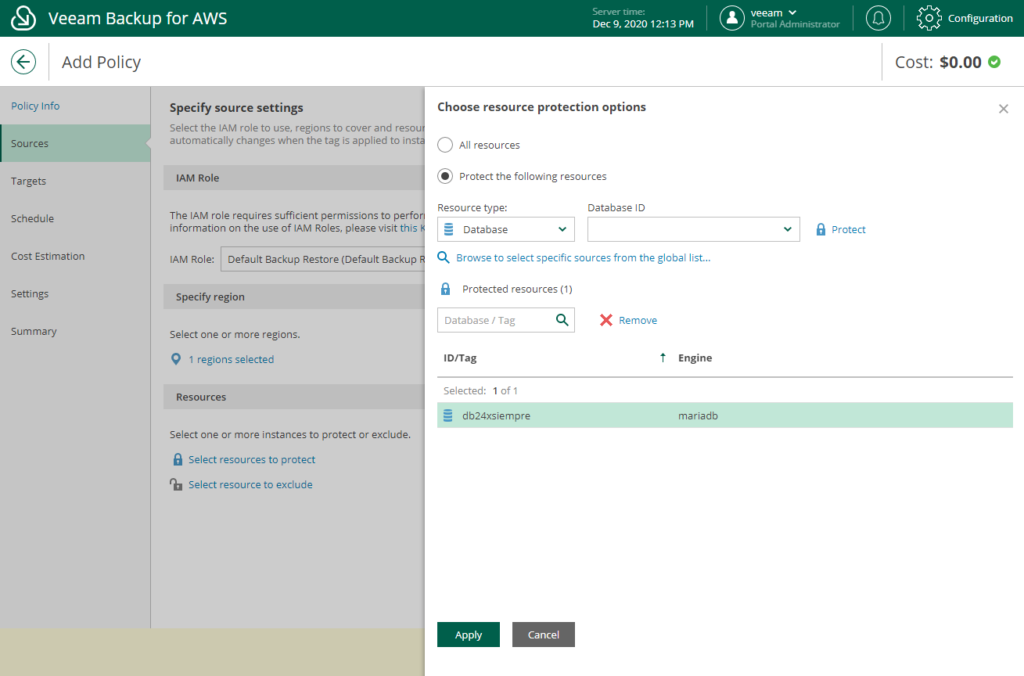
Task: Click Select resource to exclude link
Action: pos(251,484)
